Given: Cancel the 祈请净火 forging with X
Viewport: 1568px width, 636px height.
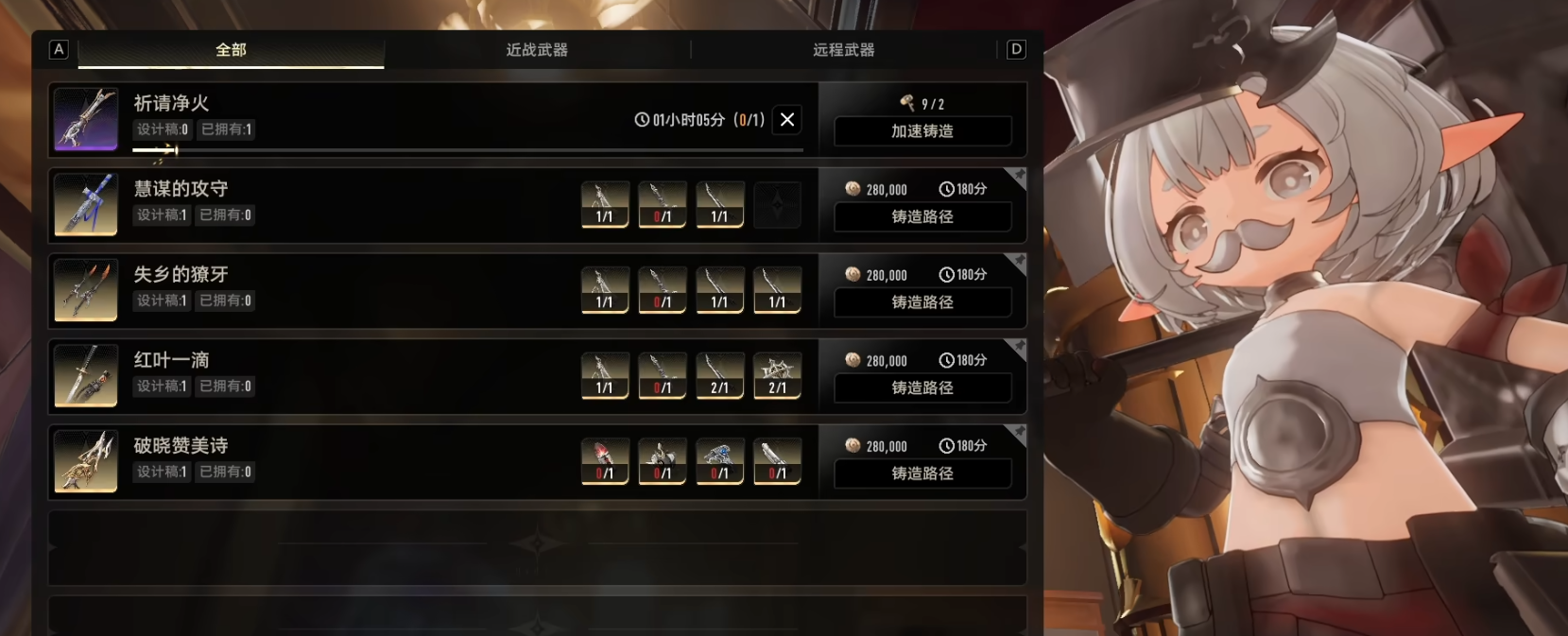Looking at the screenshot, I should coord(787,119).
